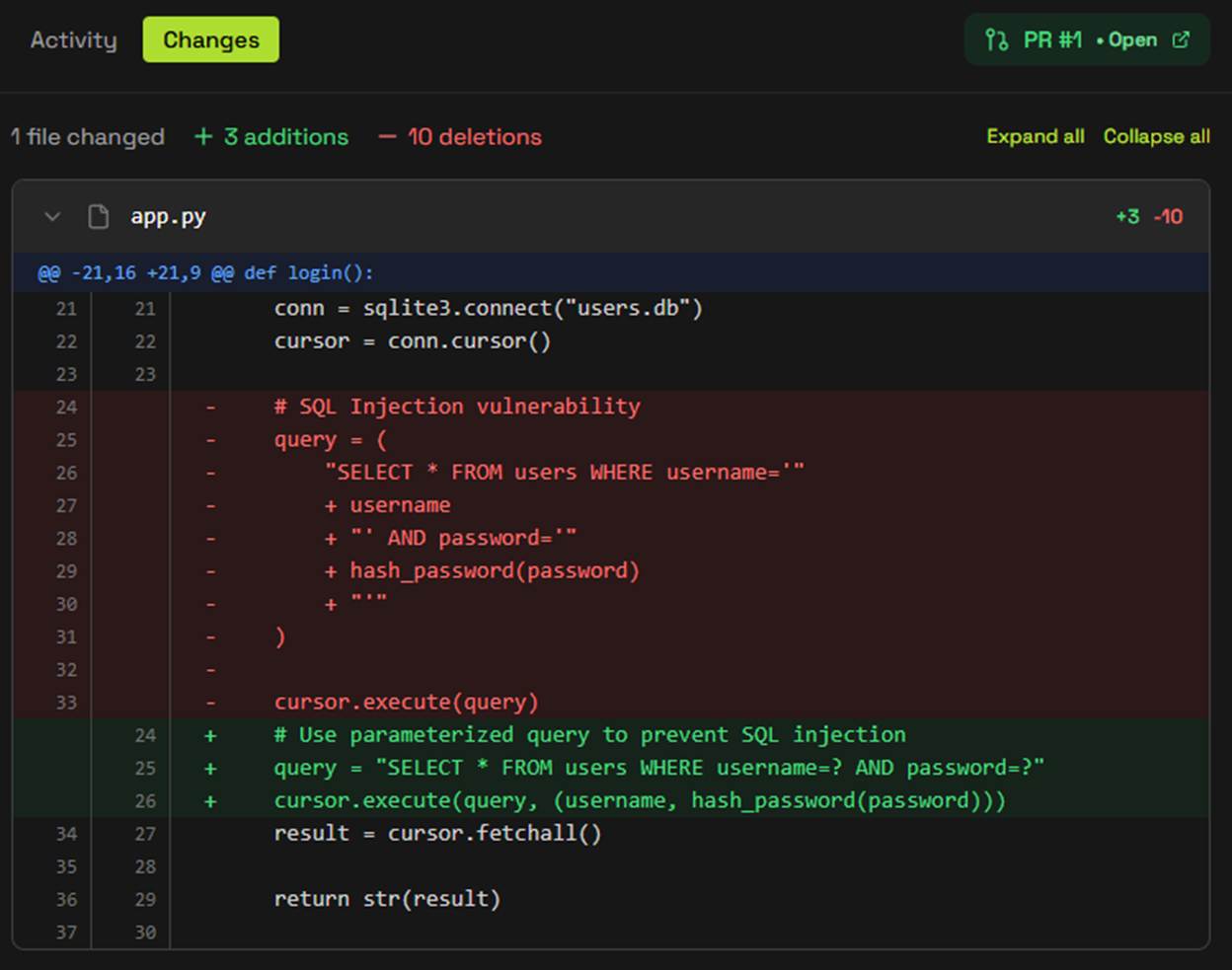
Task: Click added line with parameterized SELECT query
Action: [x=611, y=768]
